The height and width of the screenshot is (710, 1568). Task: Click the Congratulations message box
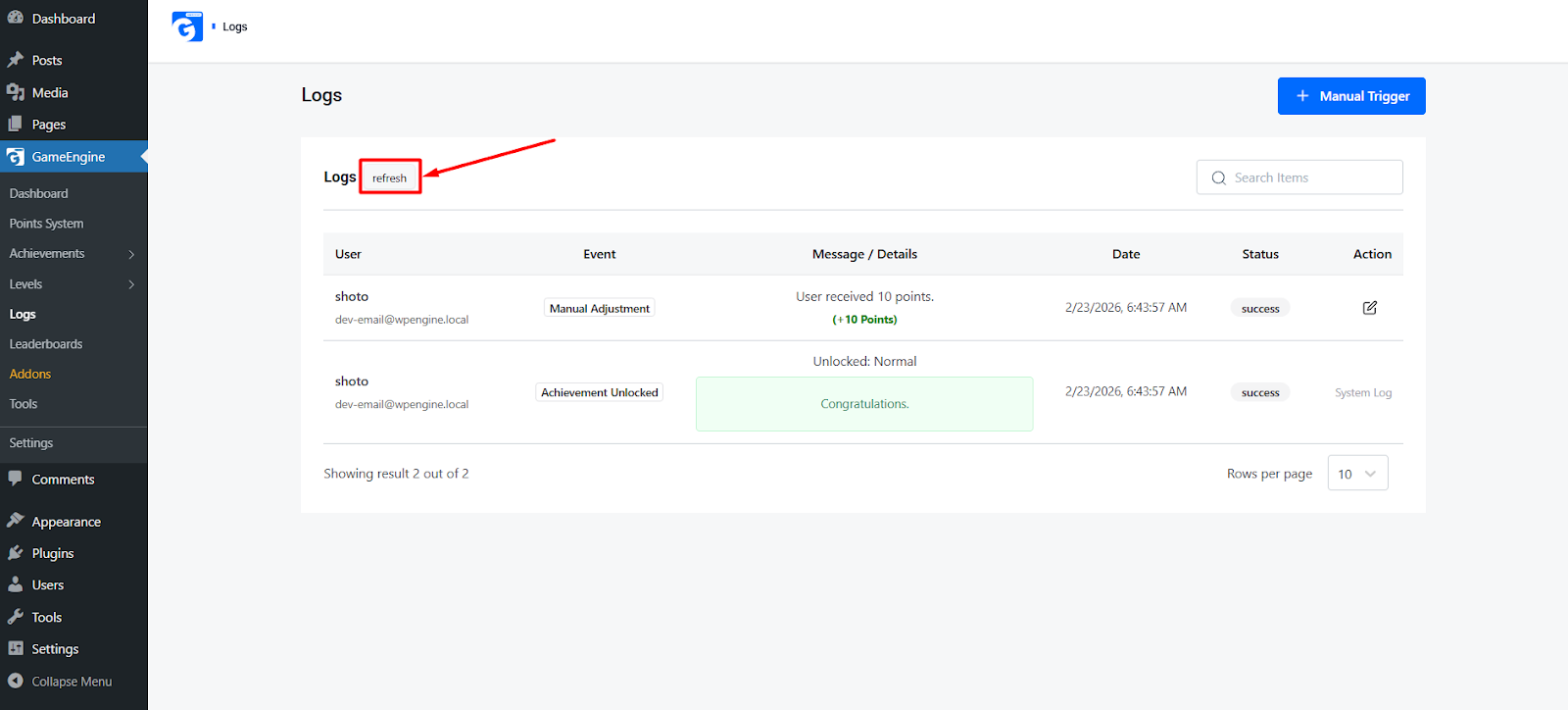pyautogui.click(x=864, y=404)
